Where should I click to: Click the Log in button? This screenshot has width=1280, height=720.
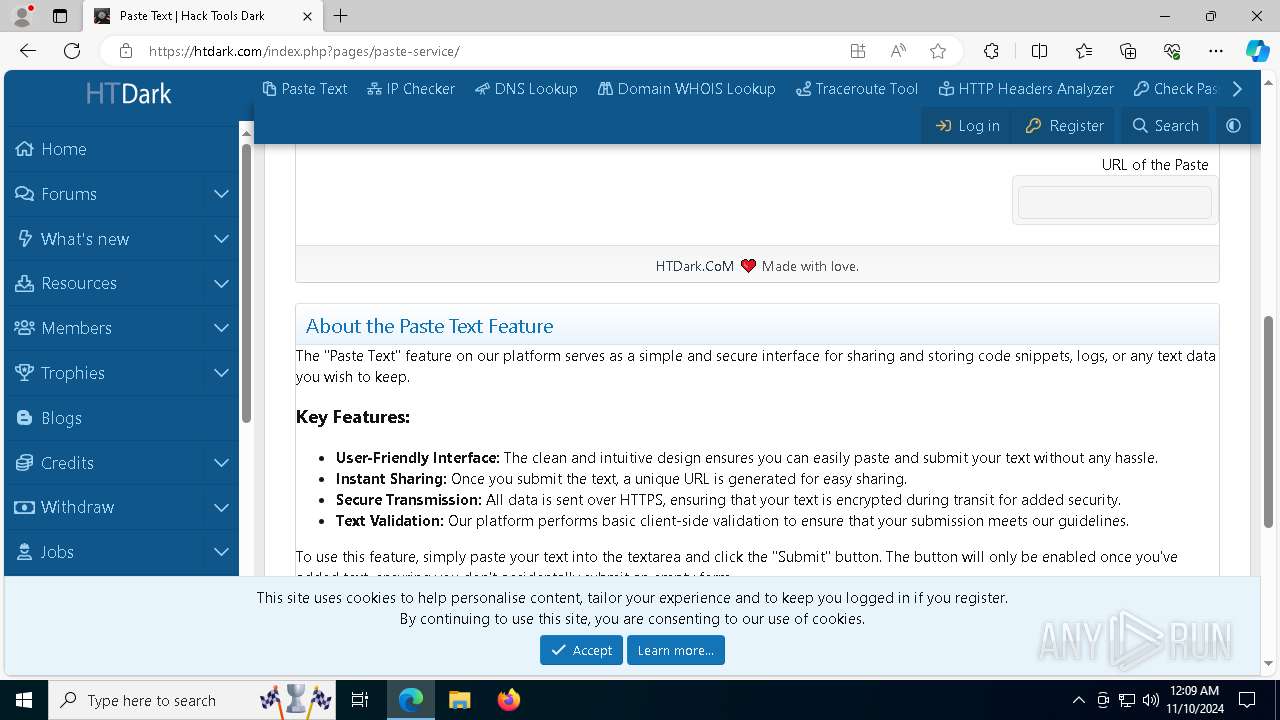[x=967, y=126]
